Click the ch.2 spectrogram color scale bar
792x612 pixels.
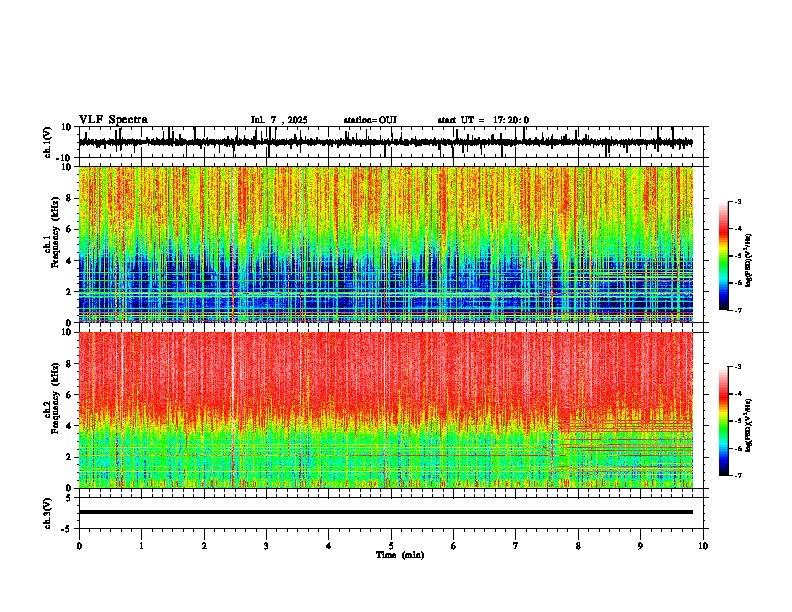723,421
